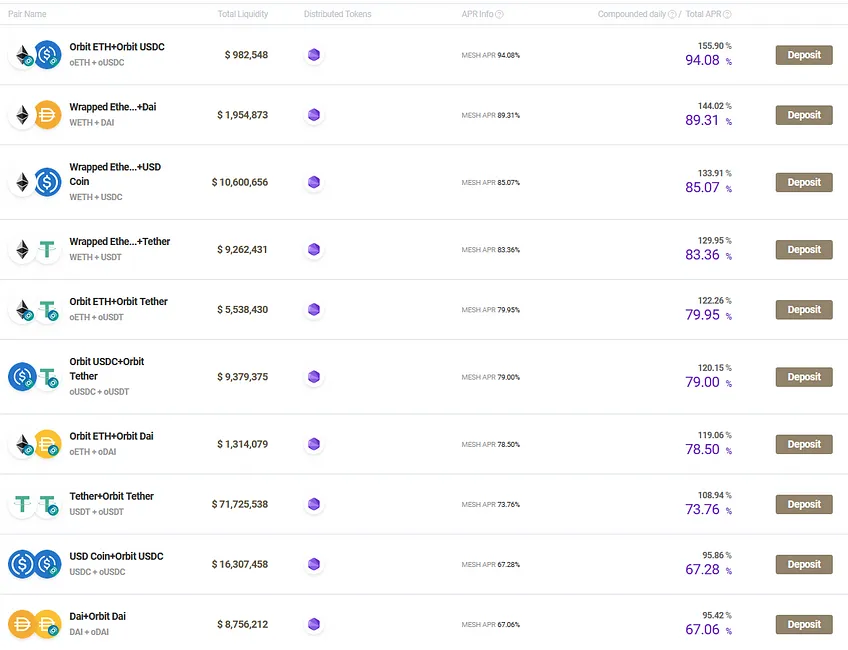Deposit into the WETH + USDC pool

coord(804,182)
